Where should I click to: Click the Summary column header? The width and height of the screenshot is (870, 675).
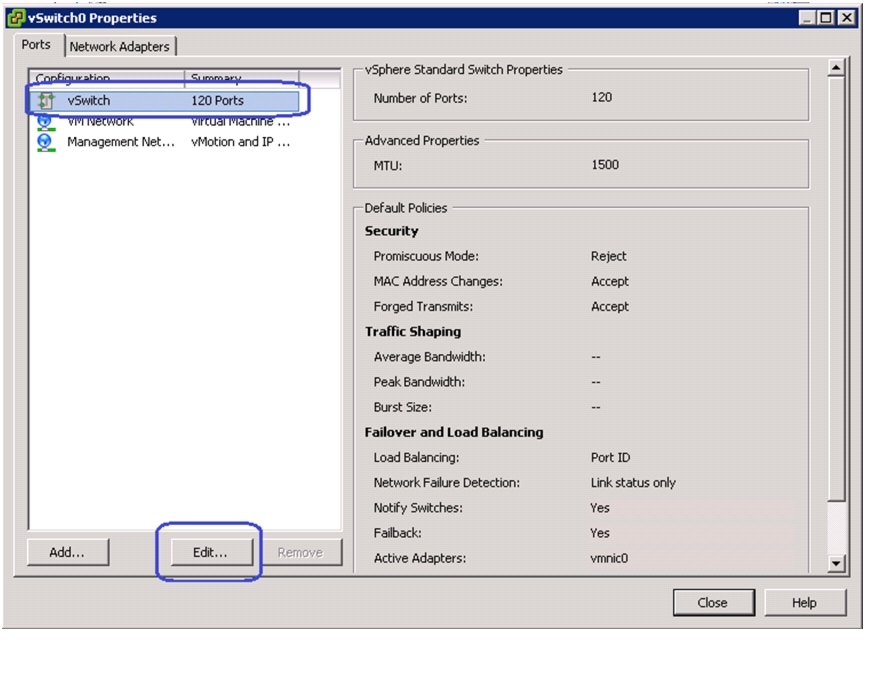(242, 78)
